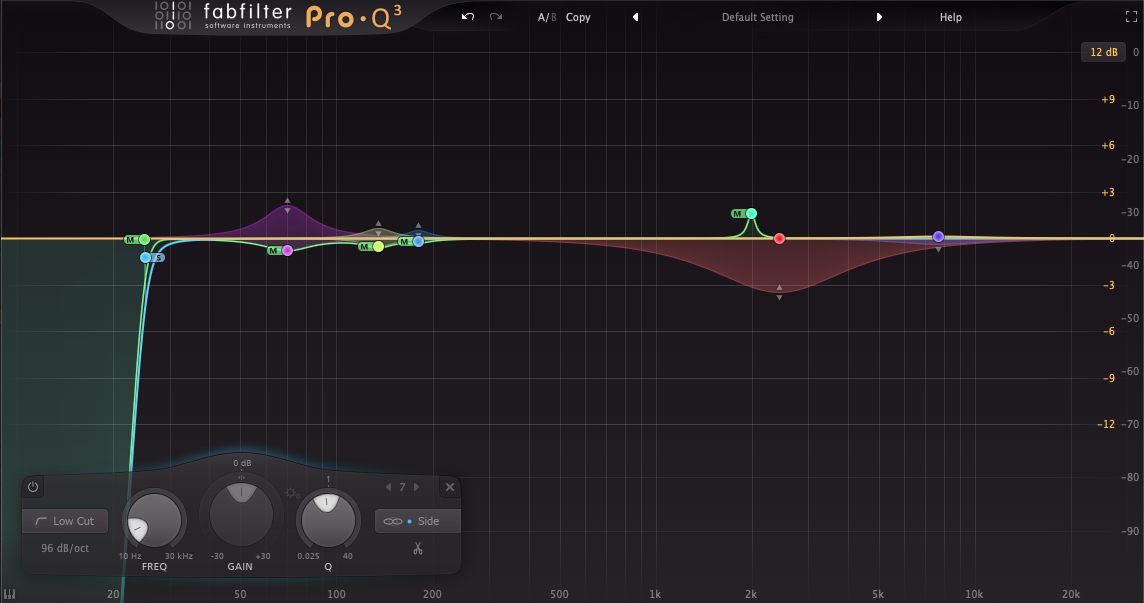Click the scissors icon to remove the band
1144x603 pixels.
coord(417,549)
